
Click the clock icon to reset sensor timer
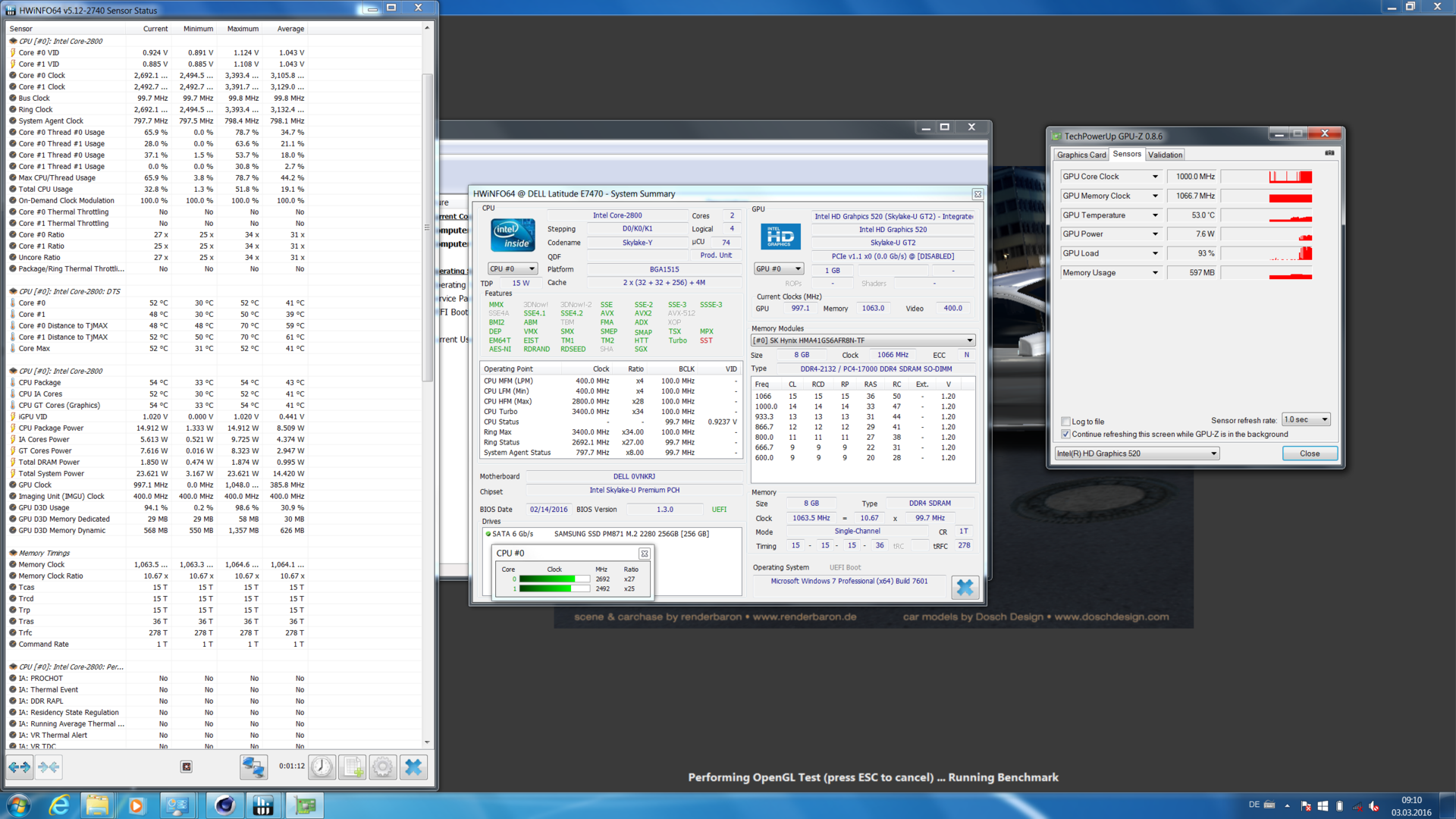click(322, 767)
